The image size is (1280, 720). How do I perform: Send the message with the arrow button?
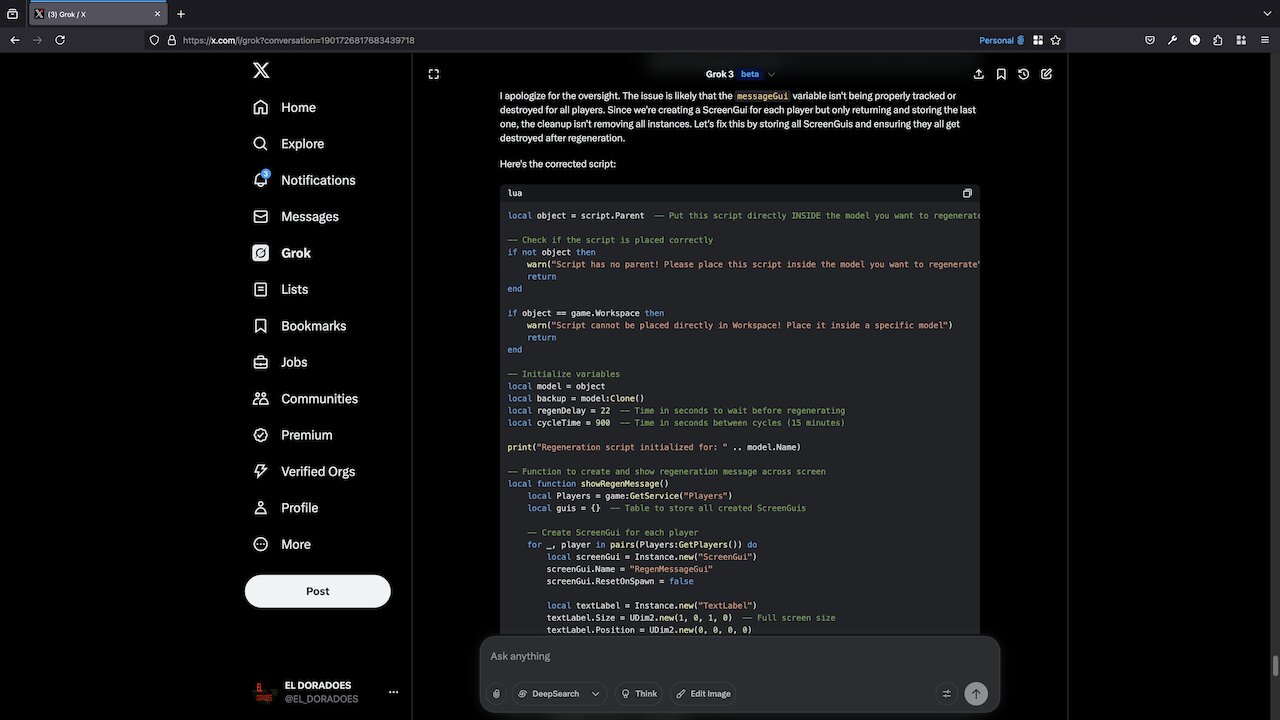click(x=976, y=693)
